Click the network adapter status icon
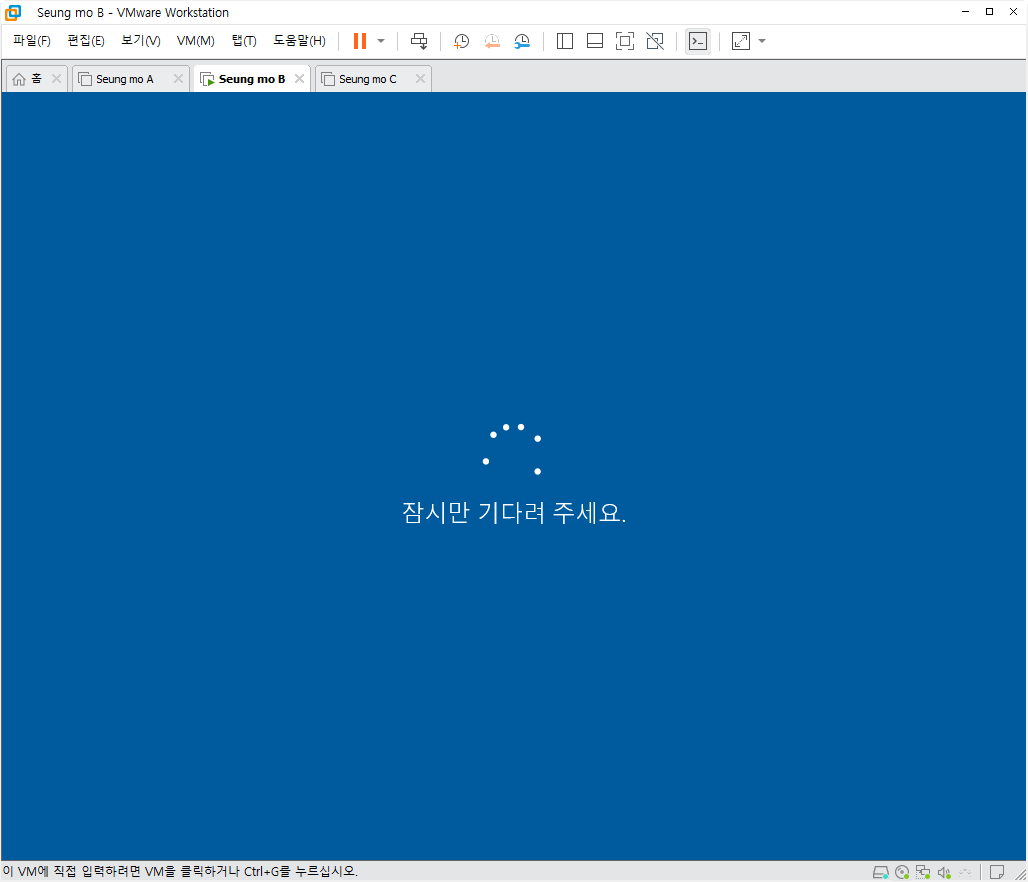Viewport: 1028px width, 882px height. 923,872
